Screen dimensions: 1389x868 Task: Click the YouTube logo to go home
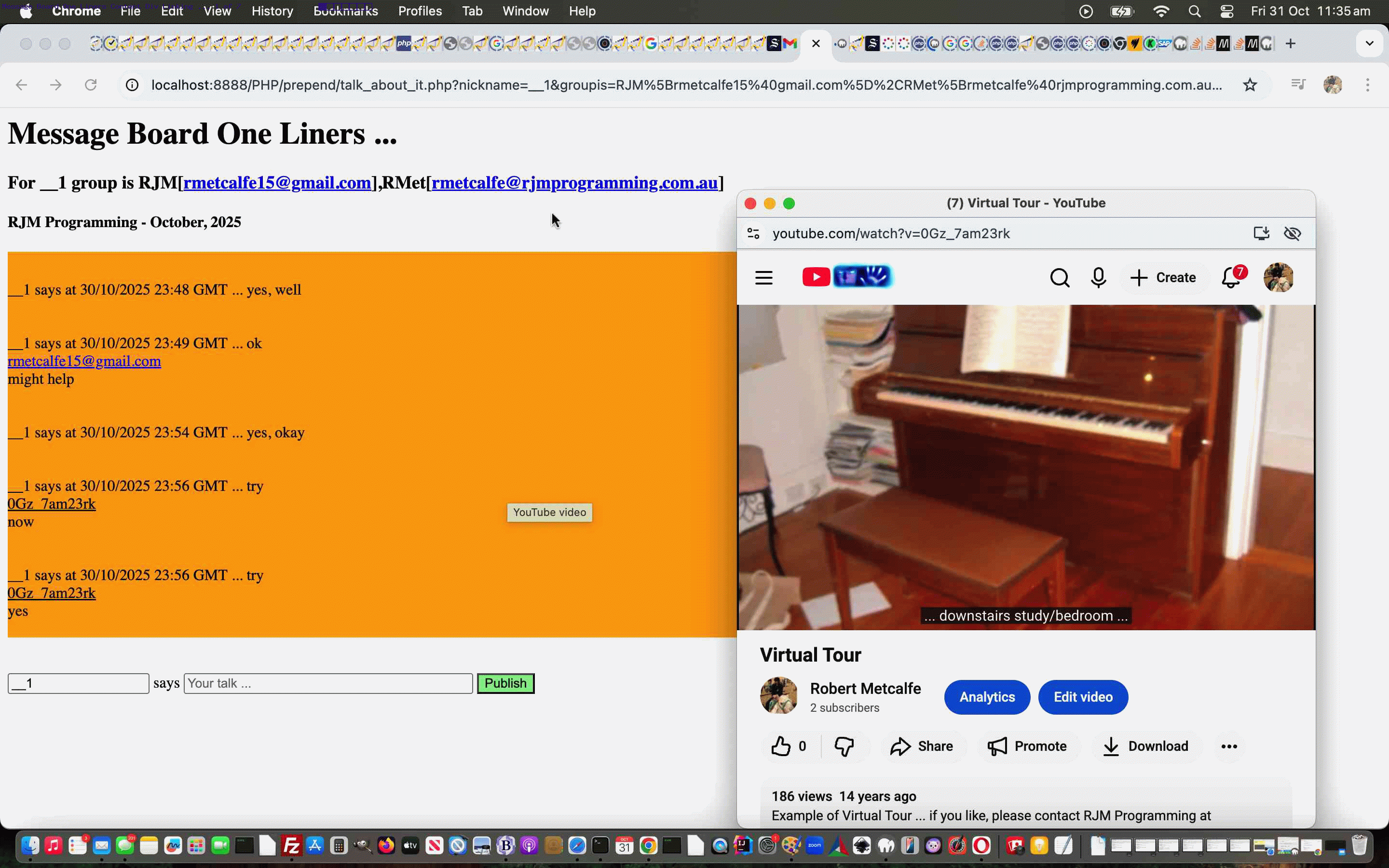coord(816,276)
